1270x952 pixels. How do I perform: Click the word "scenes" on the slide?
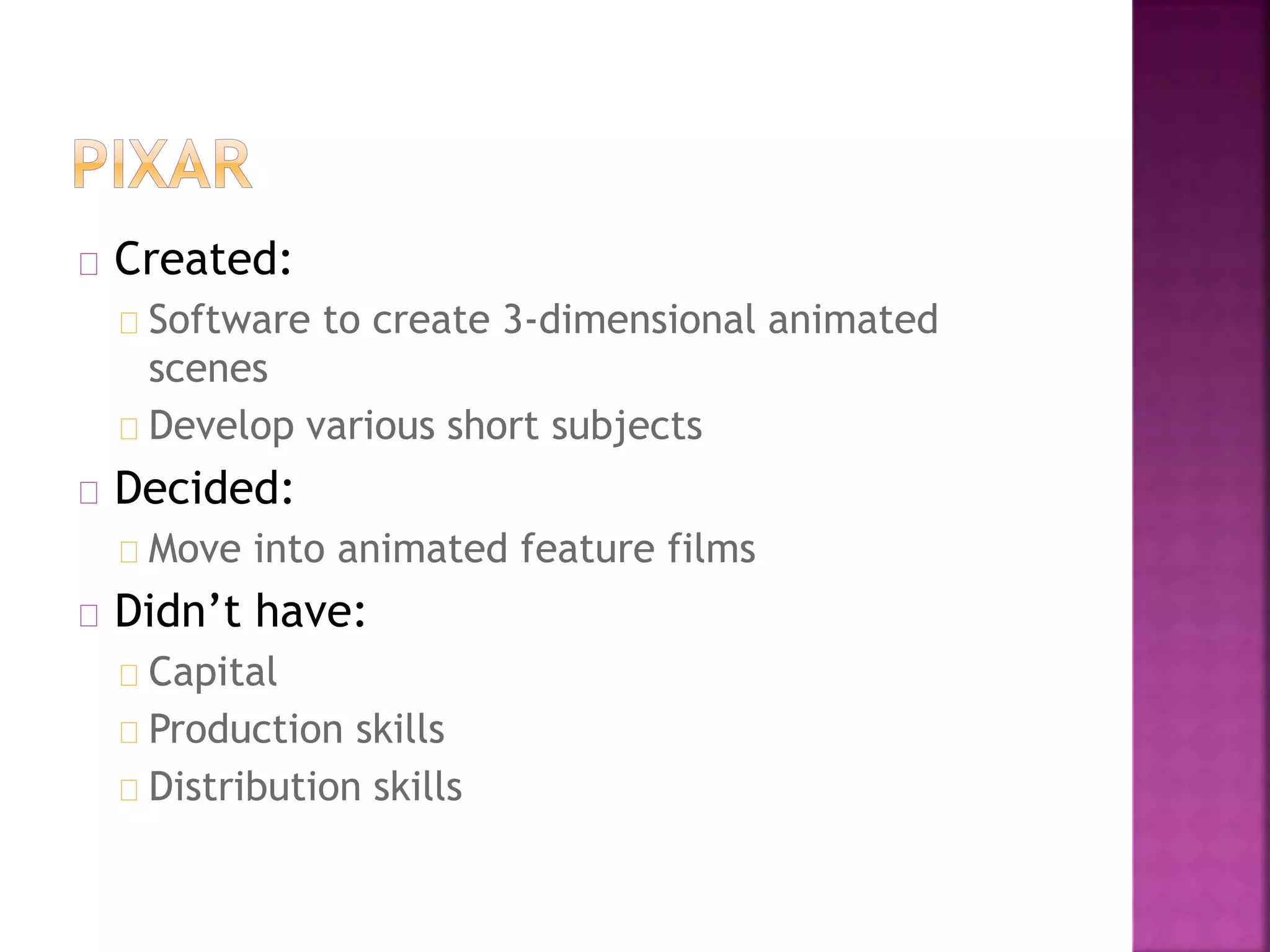[208, 369]
